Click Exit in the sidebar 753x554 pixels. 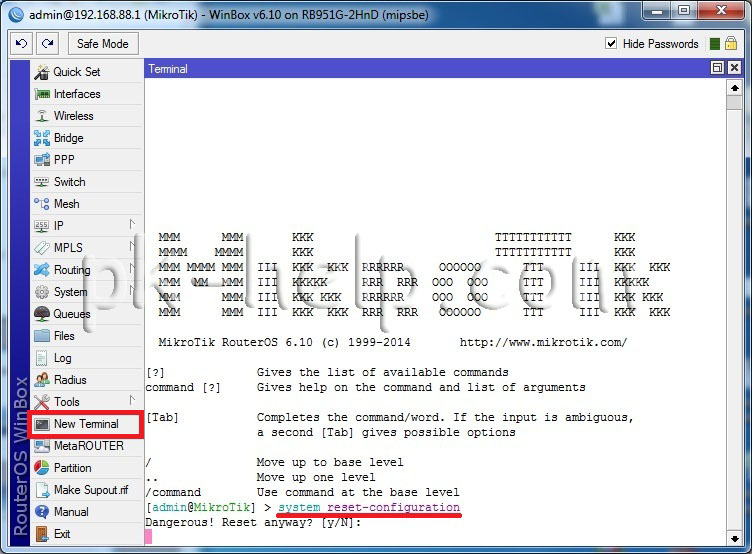[x=62, y=534]
